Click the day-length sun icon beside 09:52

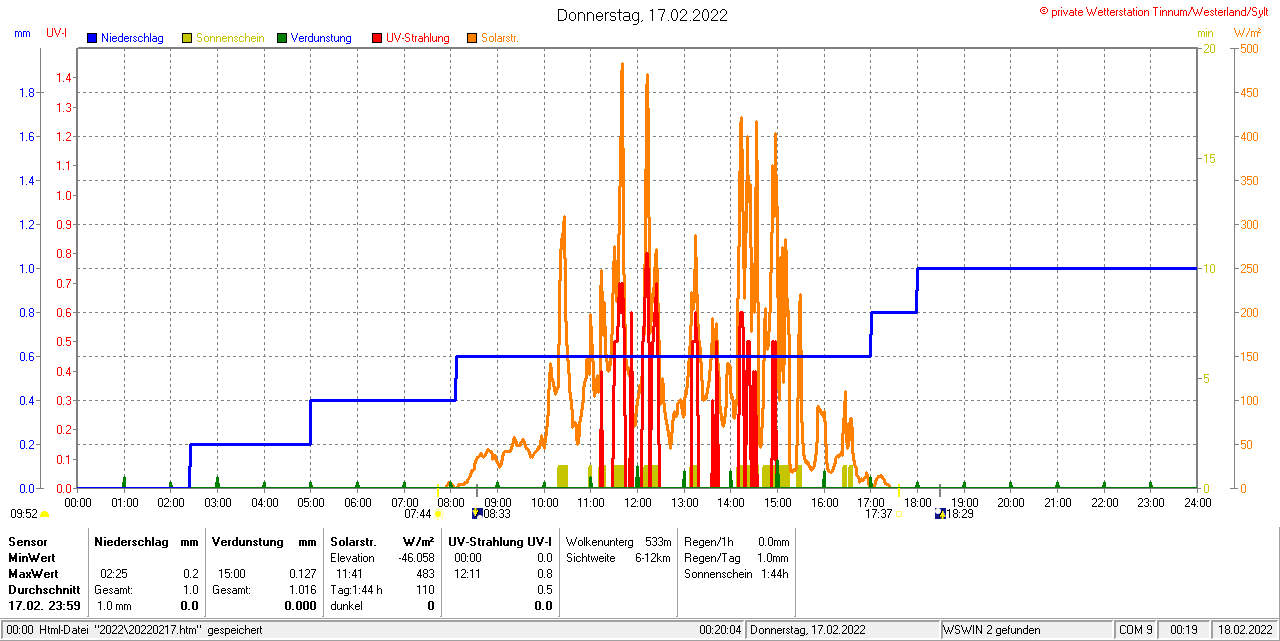(45, 515)
